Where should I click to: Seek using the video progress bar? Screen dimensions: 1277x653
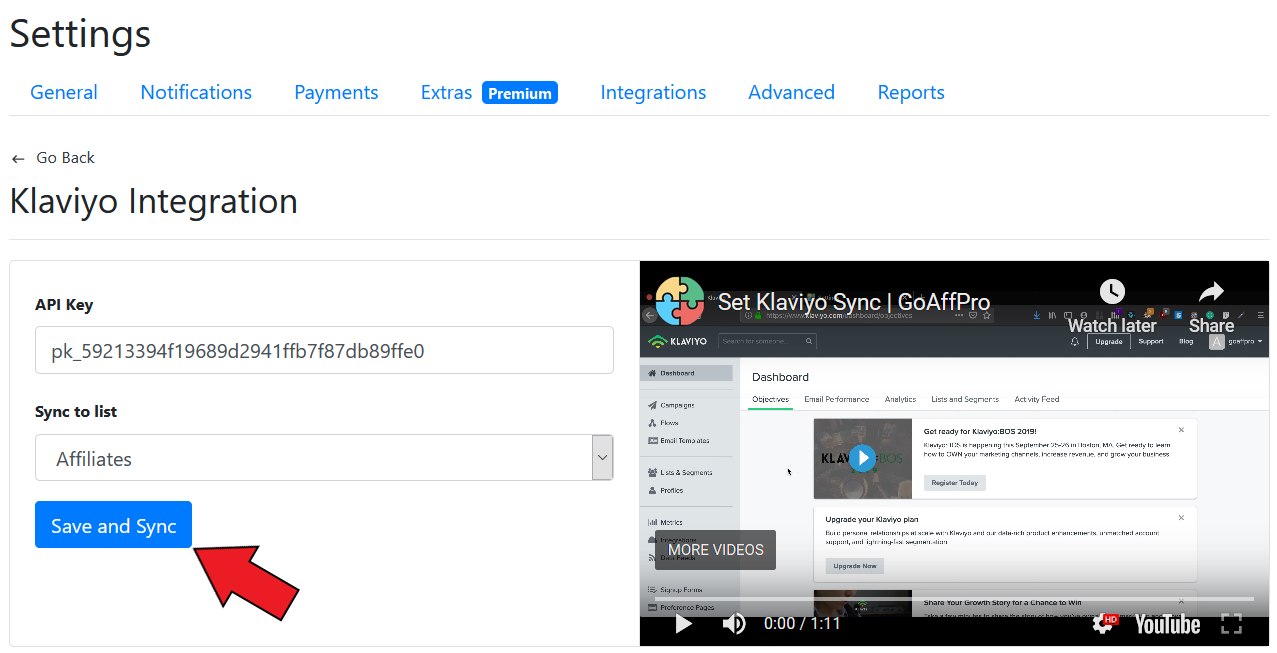(x=954, y=599)
